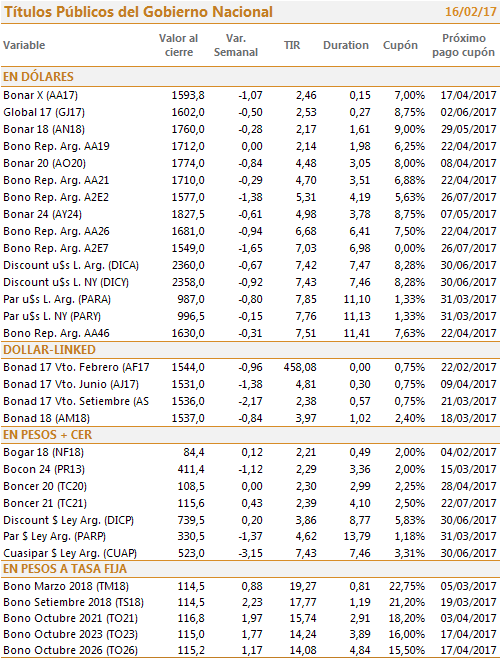The height and width of the screenshot is (658, 500).
Task: Click Cuasipar $ Ley Arg. (CUAP) row
Action: coord(250,553)
